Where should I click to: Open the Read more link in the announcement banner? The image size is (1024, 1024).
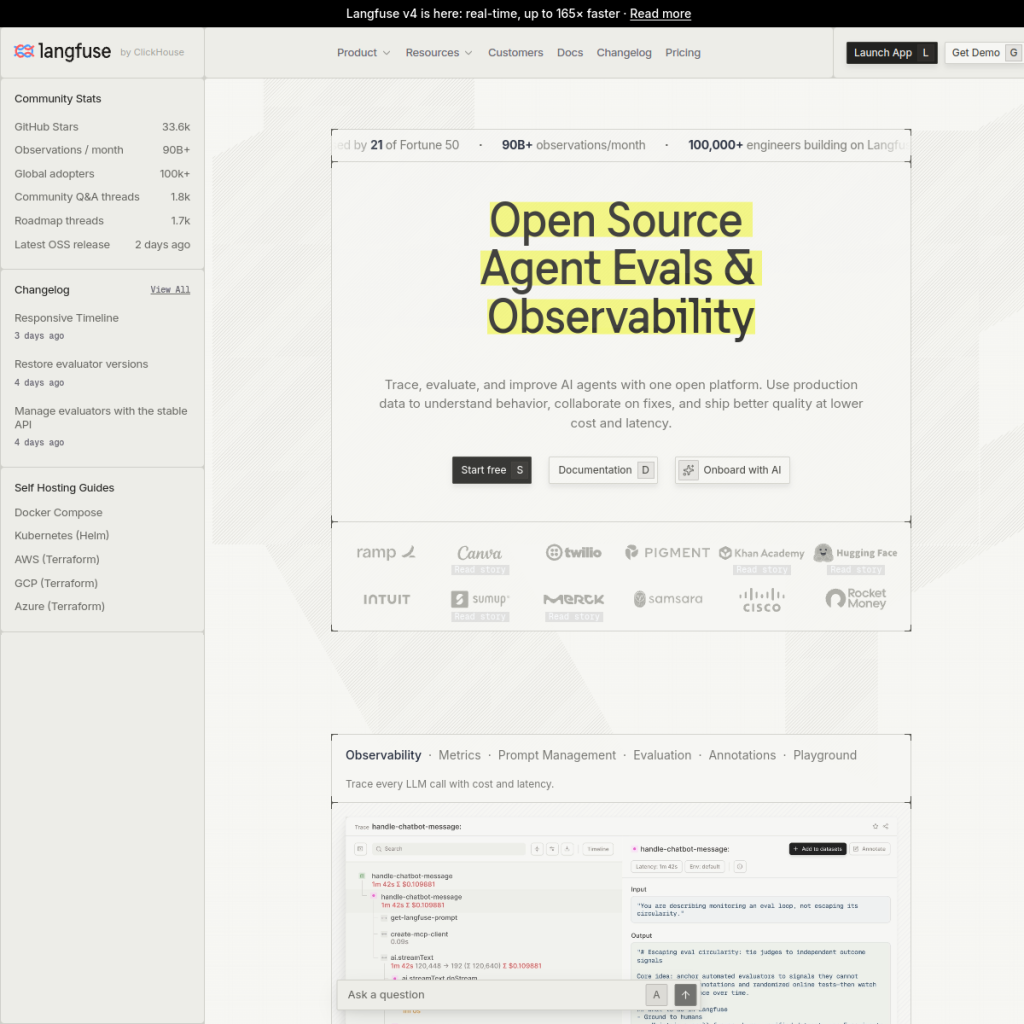[660, 14]
